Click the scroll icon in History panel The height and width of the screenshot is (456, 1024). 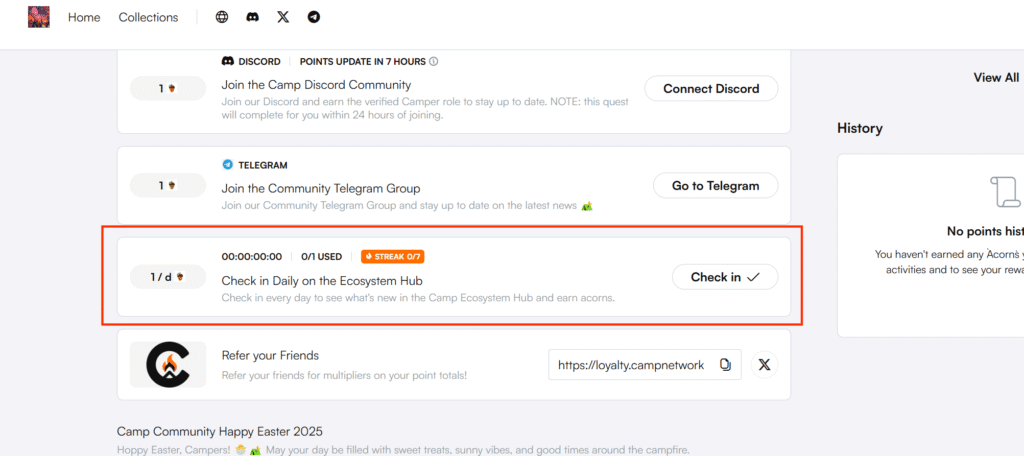click(1004, 192)
